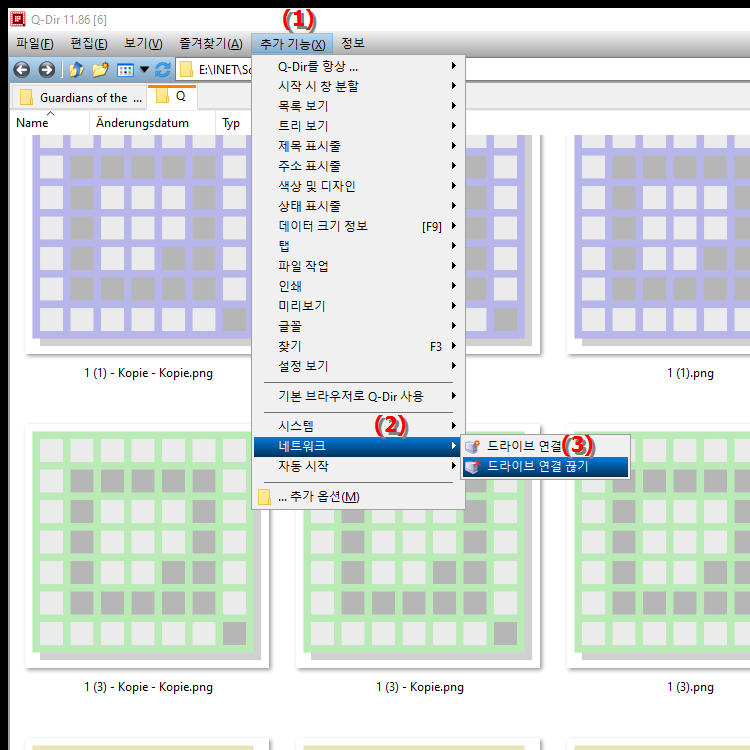
Task: Sort by the Name column header
Action: tap(50, 123)
